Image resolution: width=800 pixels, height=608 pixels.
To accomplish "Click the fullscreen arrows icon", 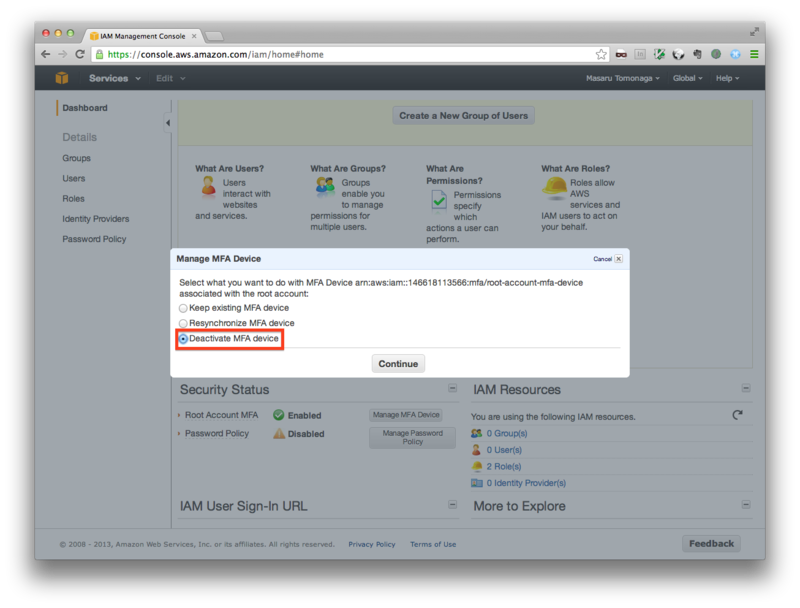I will [x=754, y=32].
